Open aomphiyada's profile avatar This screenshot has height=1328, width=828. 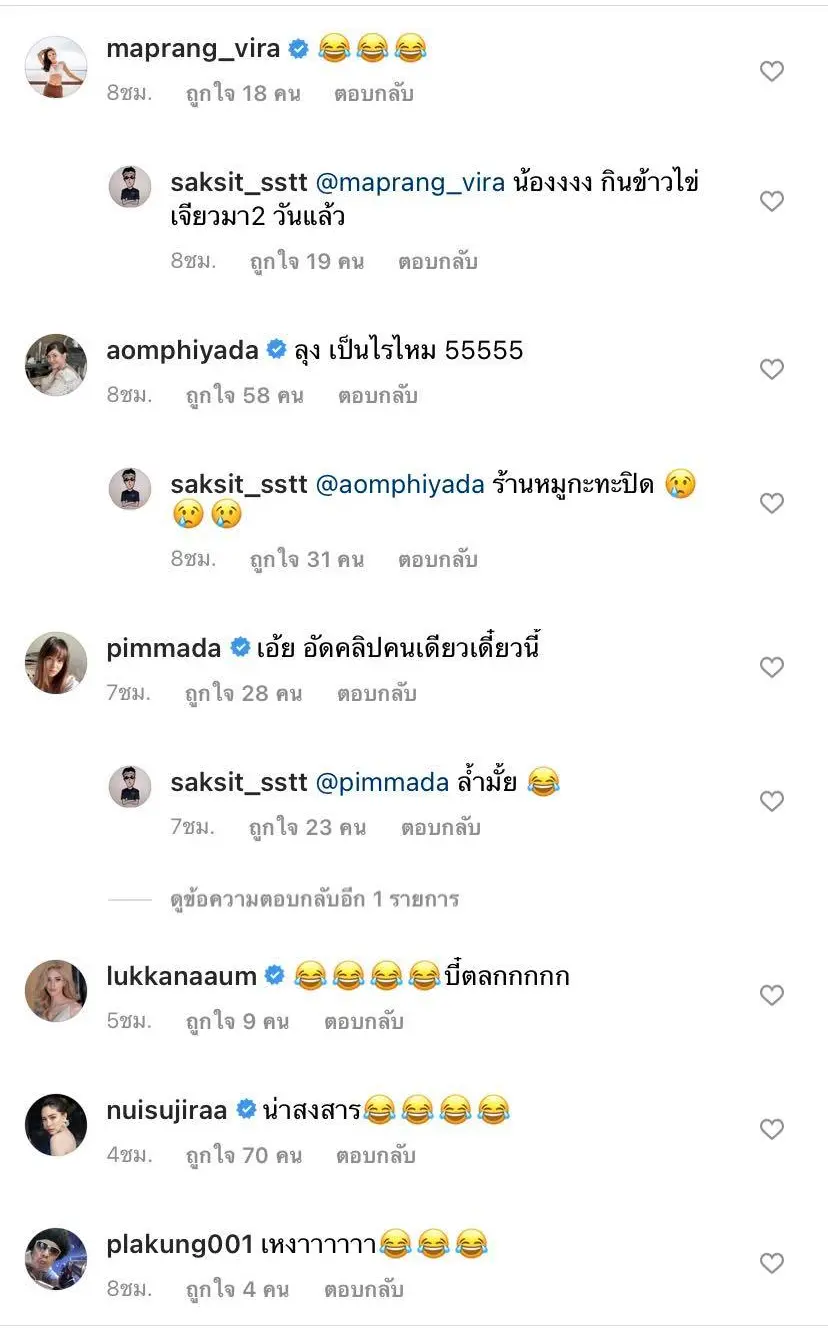point(56,365)
